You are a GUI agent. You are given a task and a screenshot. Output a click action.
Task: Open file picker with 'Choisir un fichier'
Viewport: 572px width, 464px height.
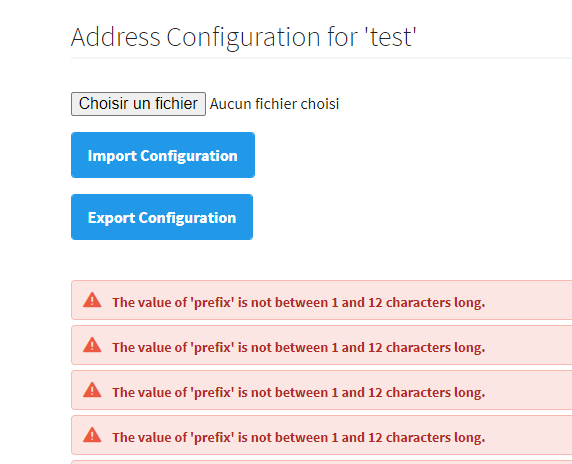pyautogui.click(x=138, y=104)
